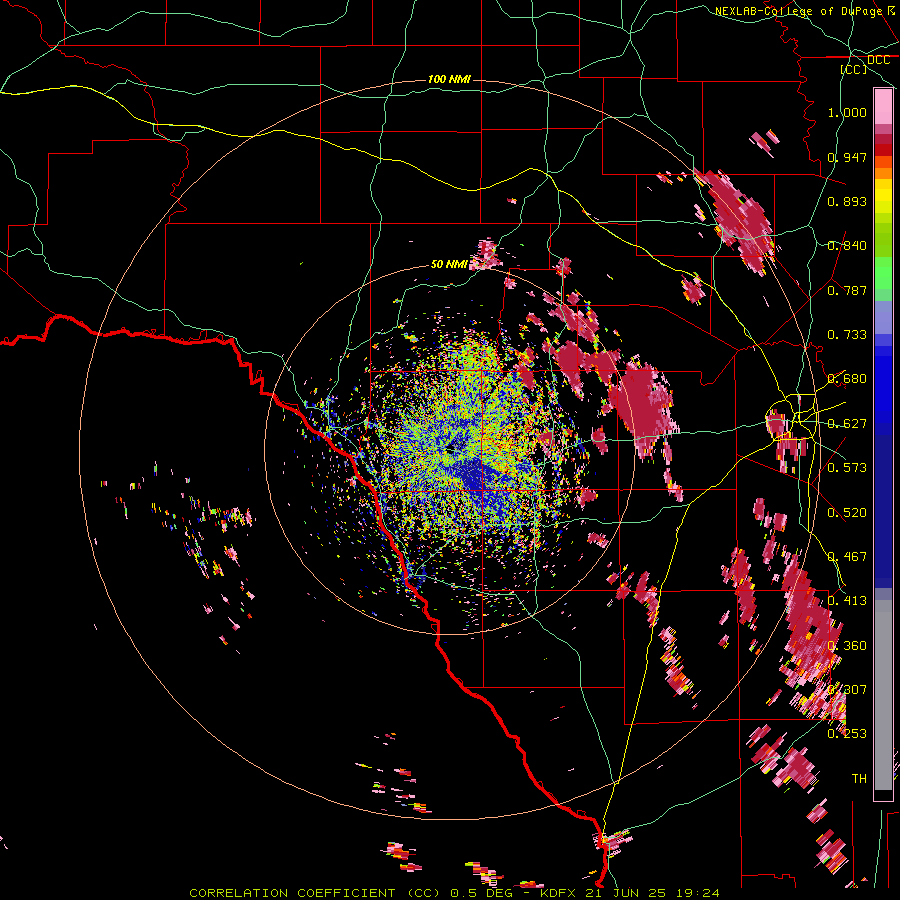The width and height of the screenshot is (900, 900).
Task: Click the 0.573 scale value
Action: click(847, 468)
